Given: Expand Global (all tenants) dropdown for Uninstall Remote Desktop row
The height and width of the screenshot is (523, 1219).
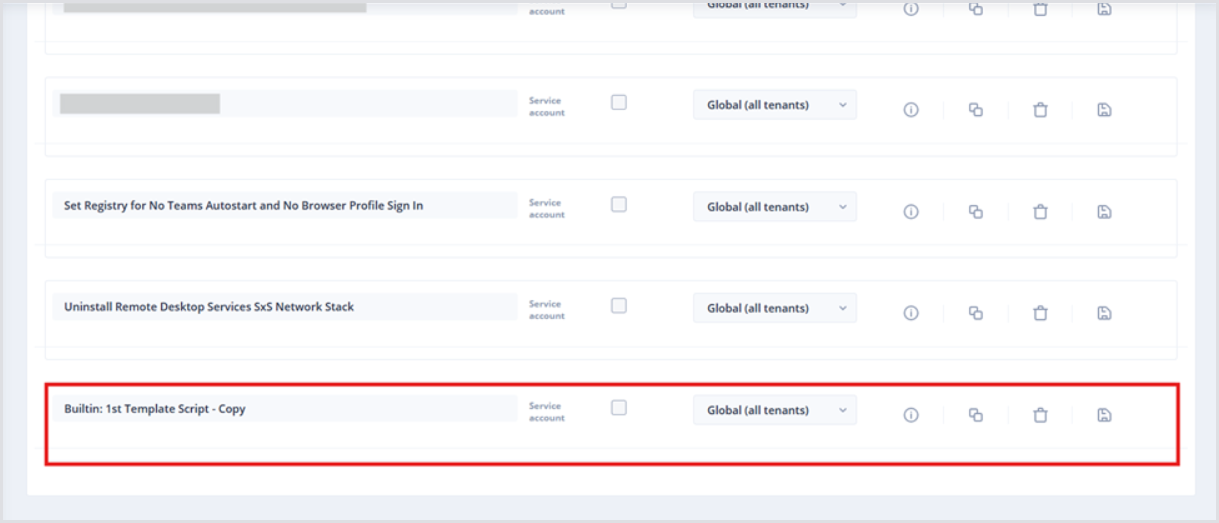Looking at the screenshot, I should [x=774, y=308].
